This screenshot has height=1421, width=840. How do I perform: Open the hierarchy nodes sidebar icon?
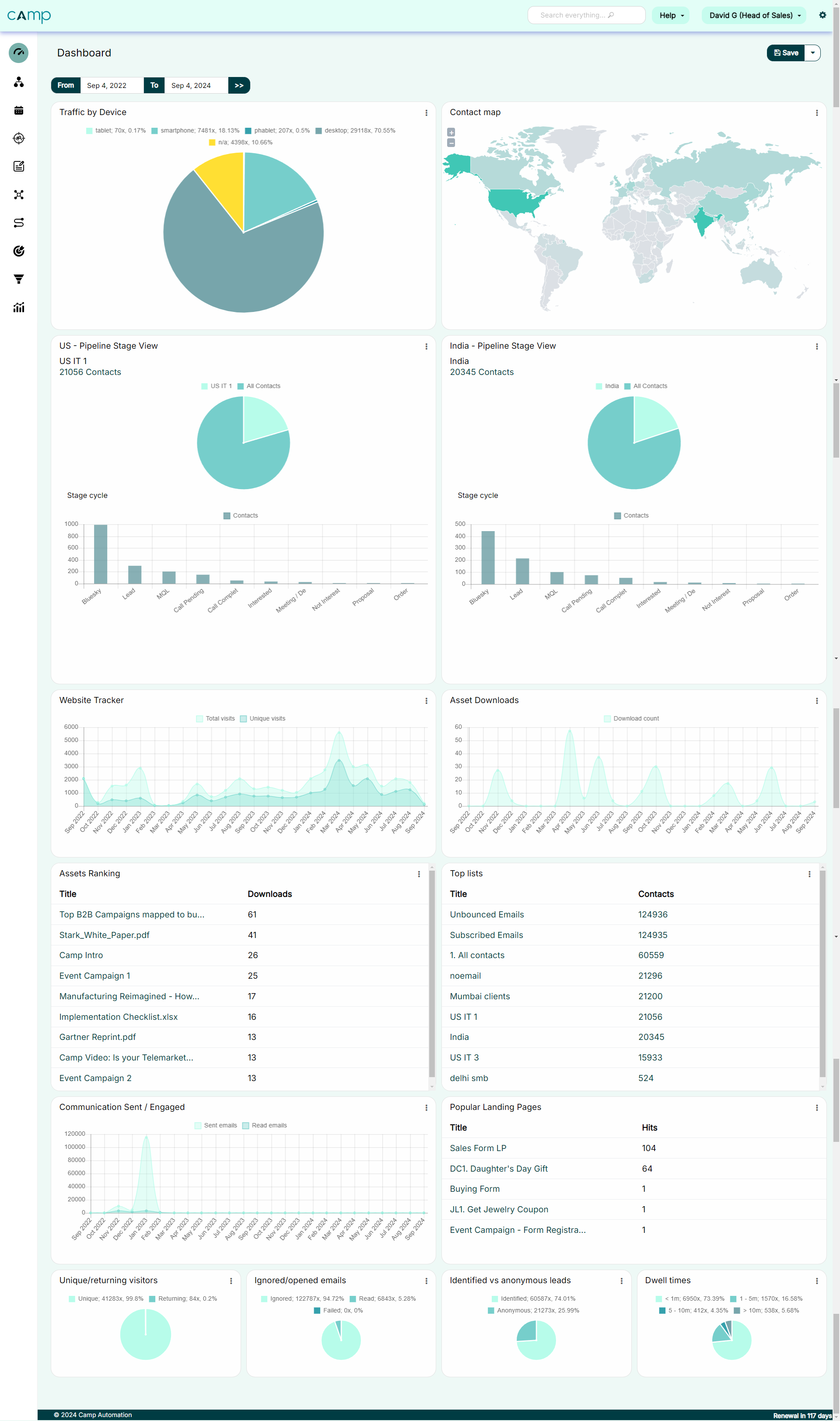[x=19, y=82]
